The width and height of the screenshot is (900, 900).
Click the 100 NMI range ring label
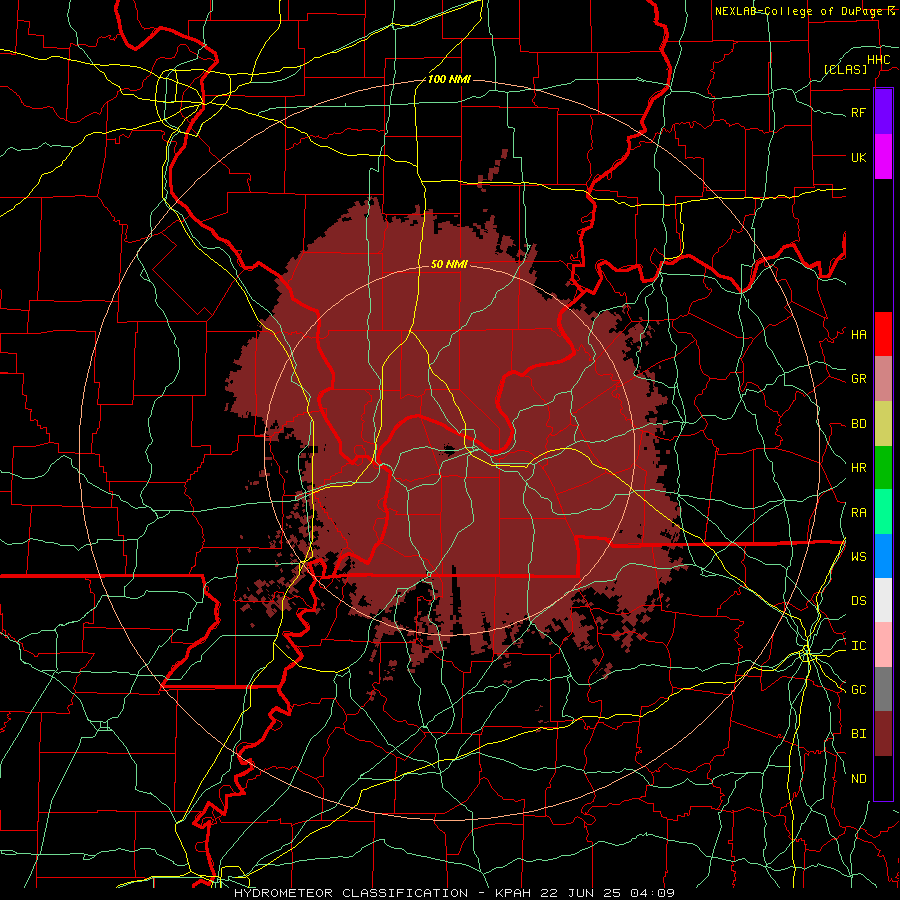pyautogui.click(x=449, y=79)
